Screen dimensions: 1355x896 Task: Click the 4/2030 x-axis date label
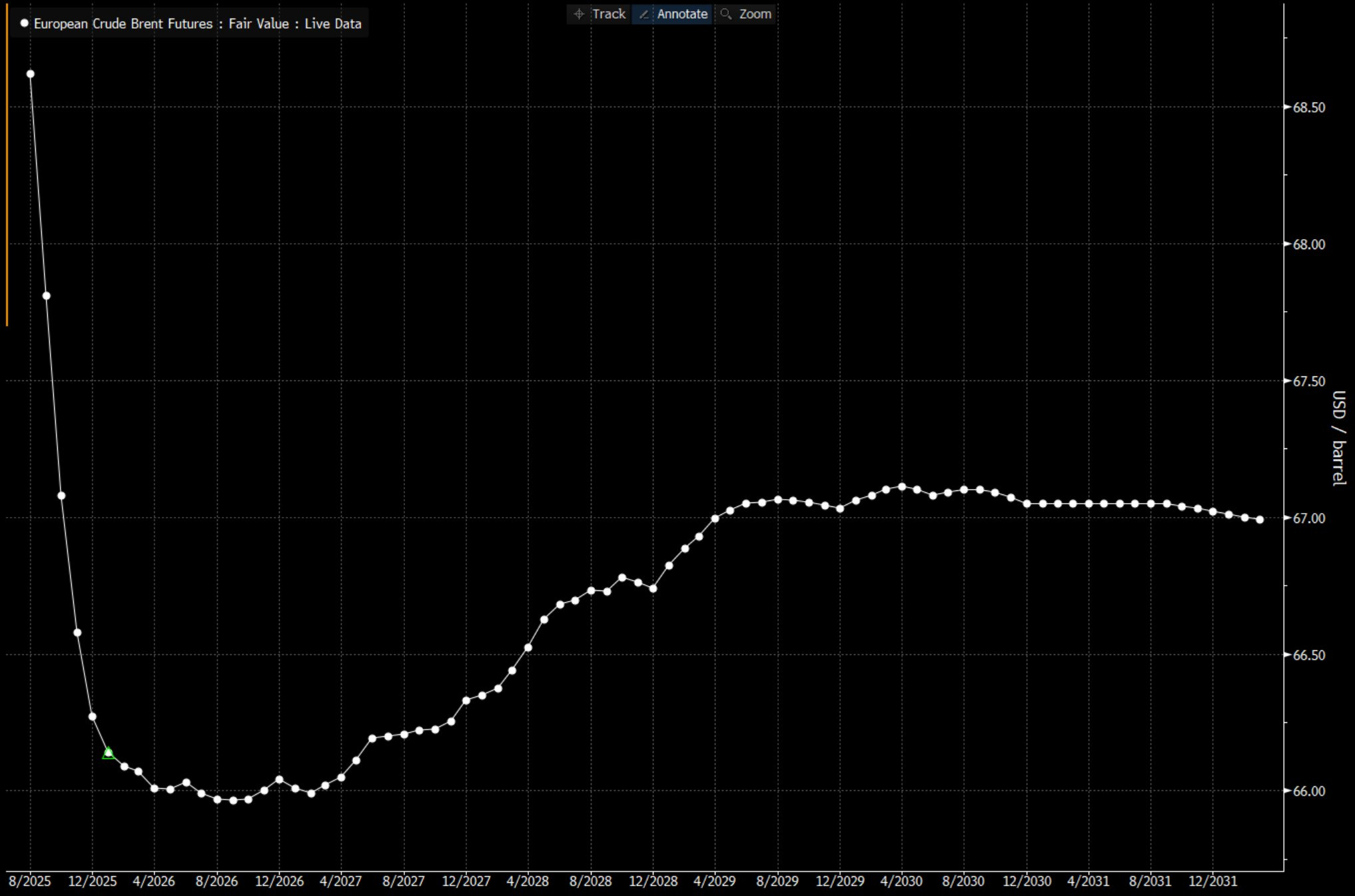pos(901,881)
